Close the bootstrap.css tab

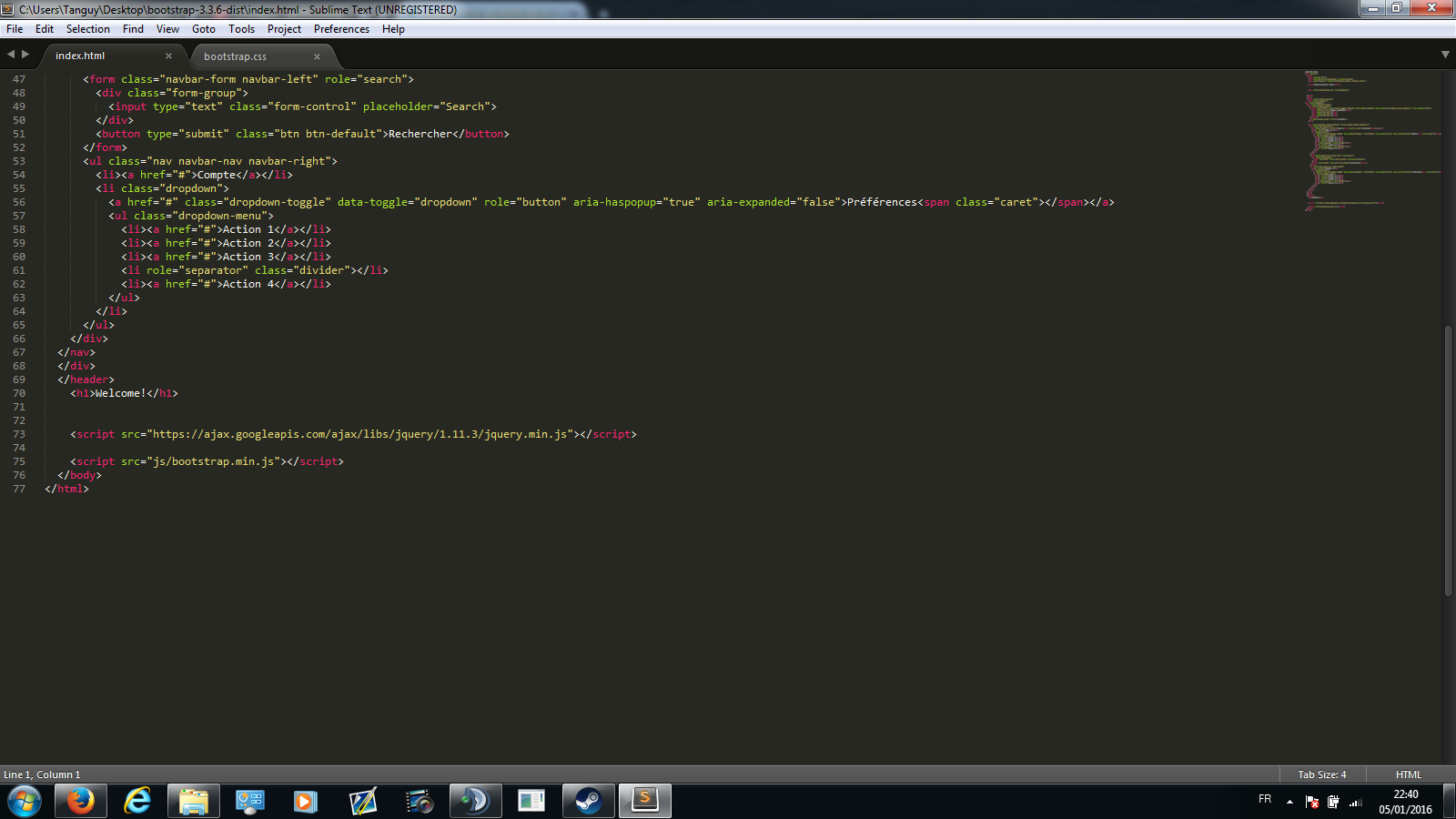click(317, 56)
